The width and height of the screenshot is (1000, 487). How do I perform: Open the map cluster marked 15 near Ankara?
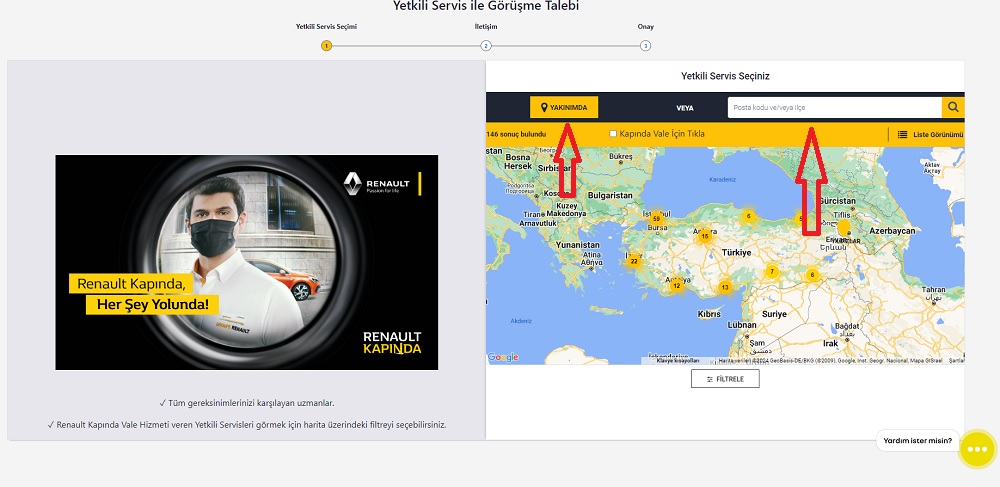click(704, 236)
